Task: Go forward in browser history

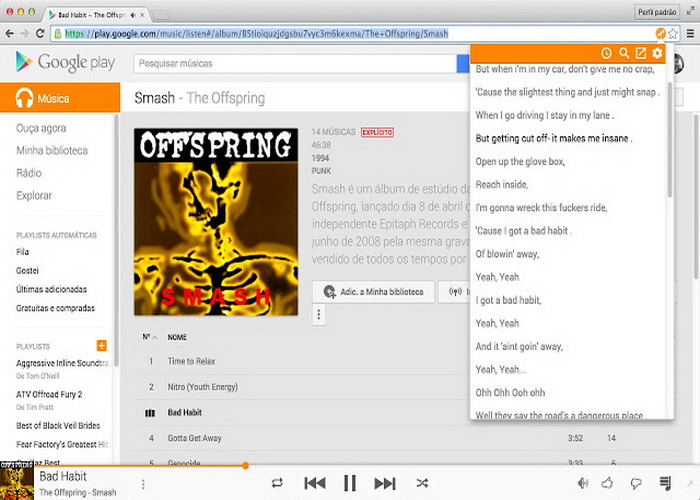Action: tap(25, 33)
